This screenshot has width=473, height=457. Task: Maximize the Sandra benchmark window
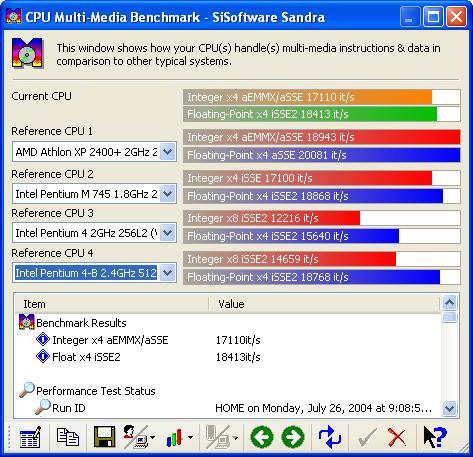(x=433, y=17)
